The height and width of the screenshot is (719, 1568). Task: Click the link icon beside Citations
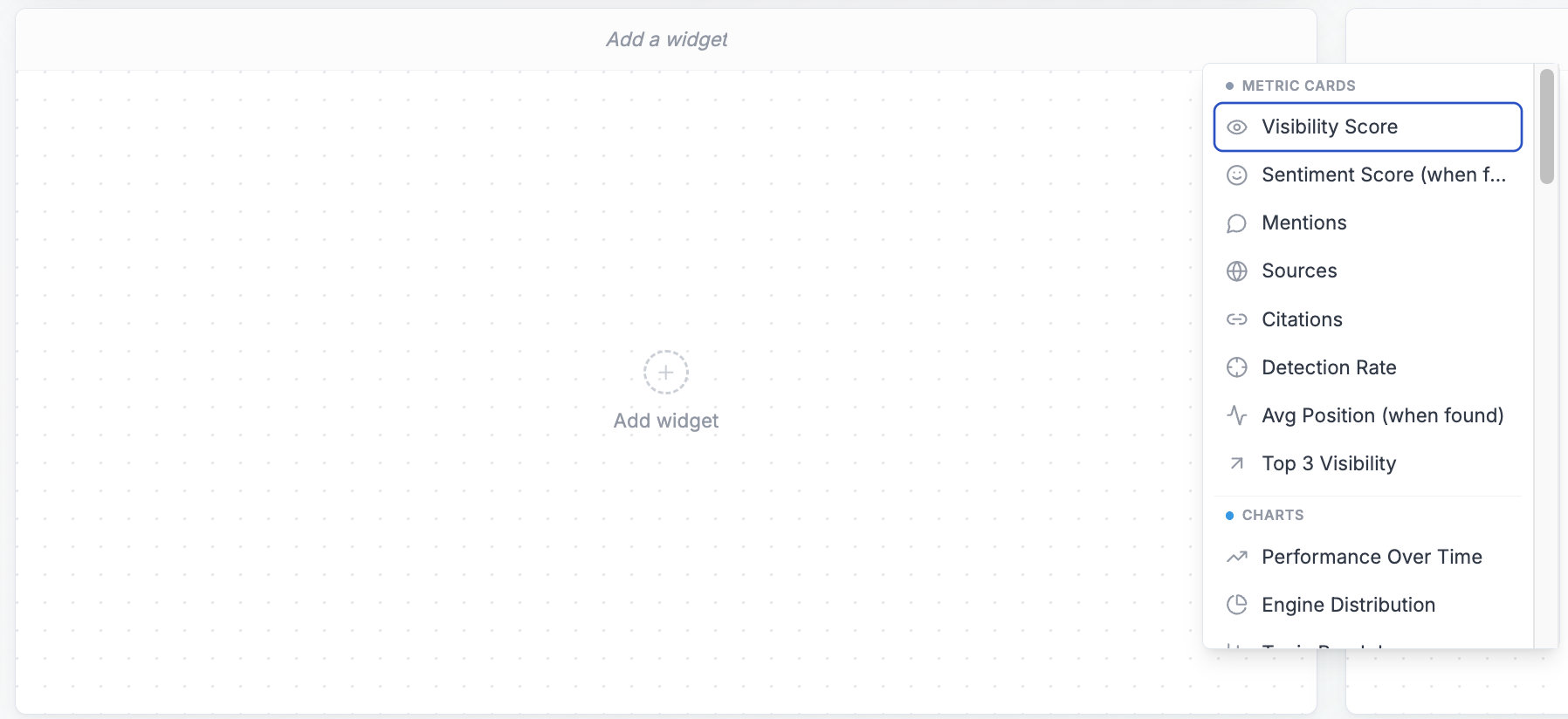(x=1236, y=319)
